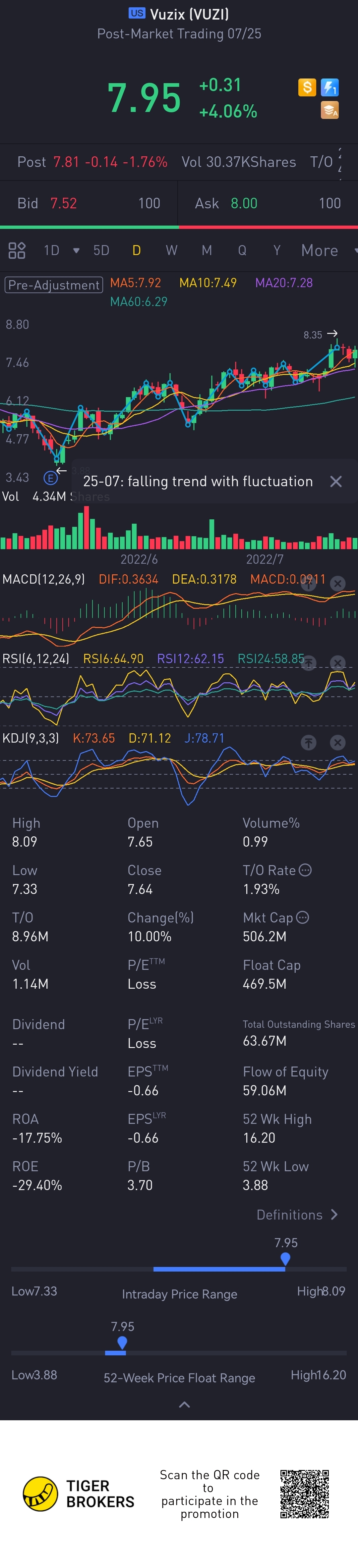Toggle the Pre-Adjustment setting
Screen dimensions: 358x1568
coord(54,285)
